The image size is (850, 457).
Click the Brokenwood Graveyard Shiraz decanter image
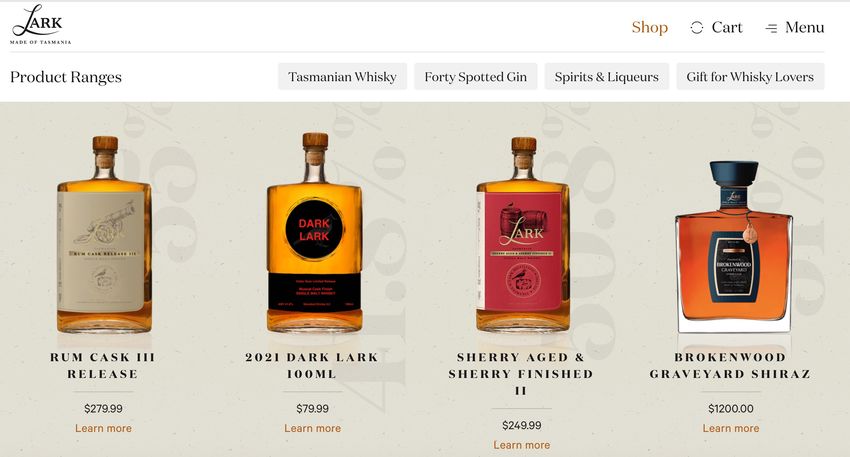tap(733, 247)
